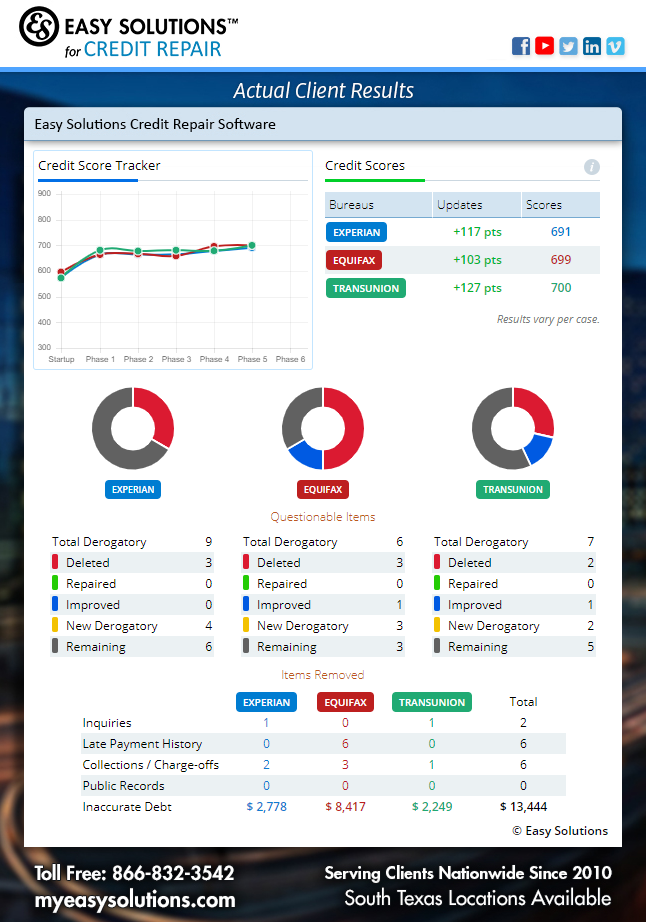This screenshot has height=922, width=646.
Task: Click the myeasysolutions.com link
Action: pyautogui.click(x=135, y=900)
